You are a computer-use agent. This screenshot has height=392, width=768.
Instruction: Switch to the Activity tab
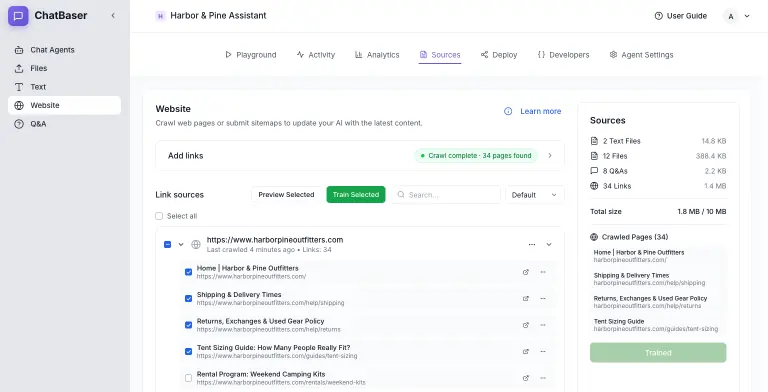click(316, 55)
